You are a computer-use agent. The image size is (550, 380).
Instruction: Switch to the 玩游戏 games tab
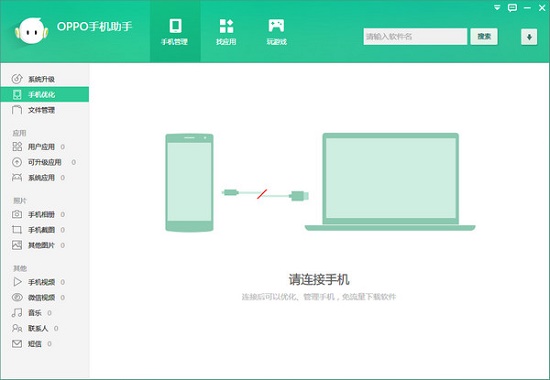[276, 32]
